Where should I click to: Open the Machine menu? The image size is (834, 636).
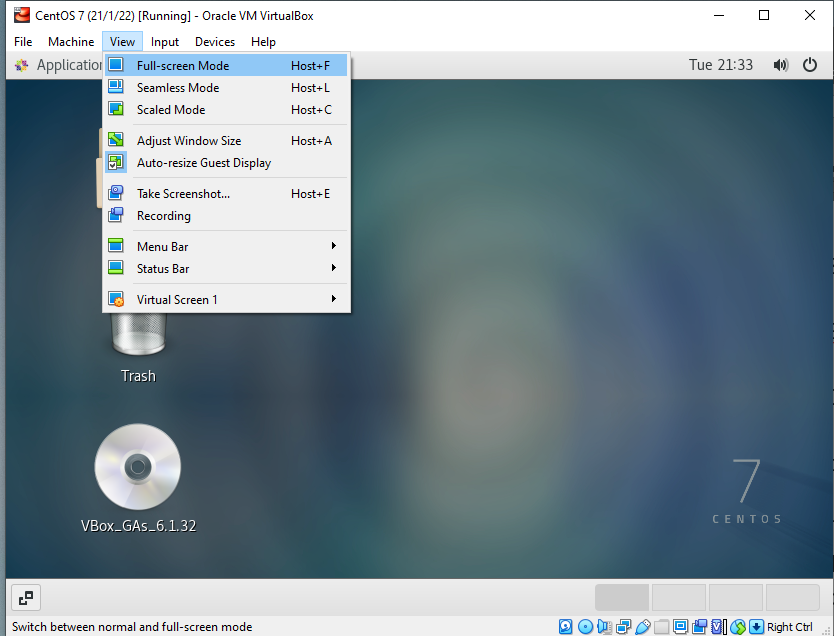pos(71,41)
